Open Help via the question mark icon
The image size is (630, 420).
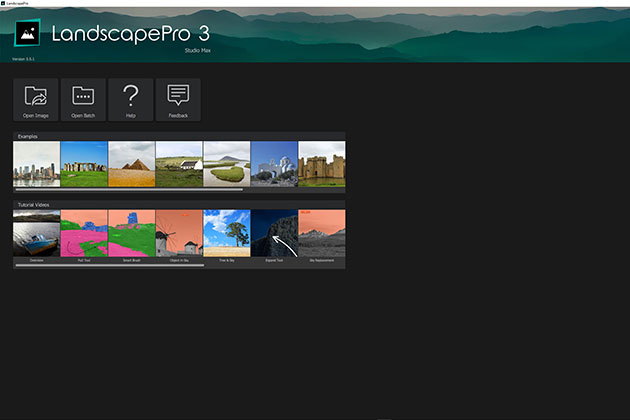131,96
